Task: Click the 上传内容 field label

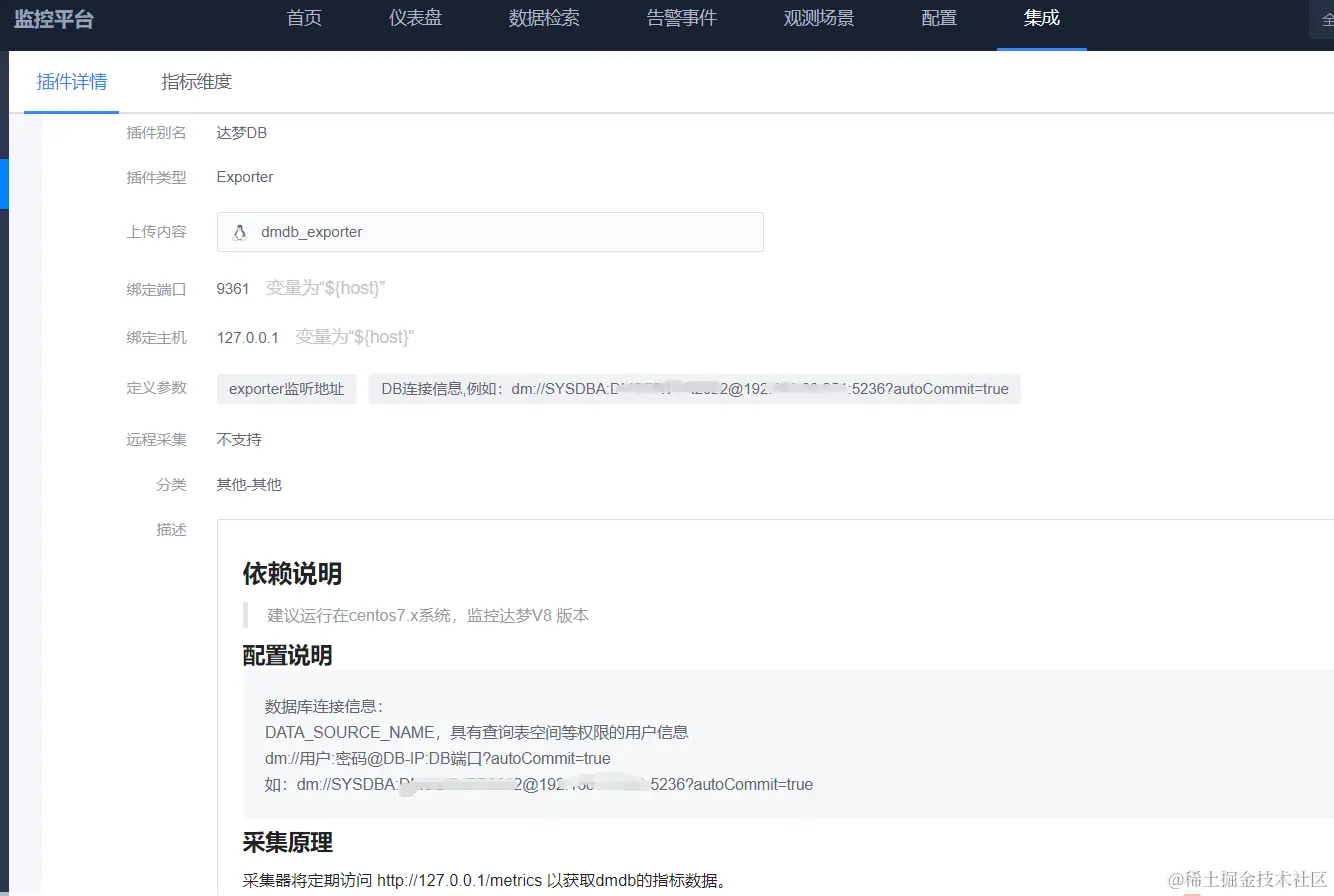Action: tap(156, 232)
